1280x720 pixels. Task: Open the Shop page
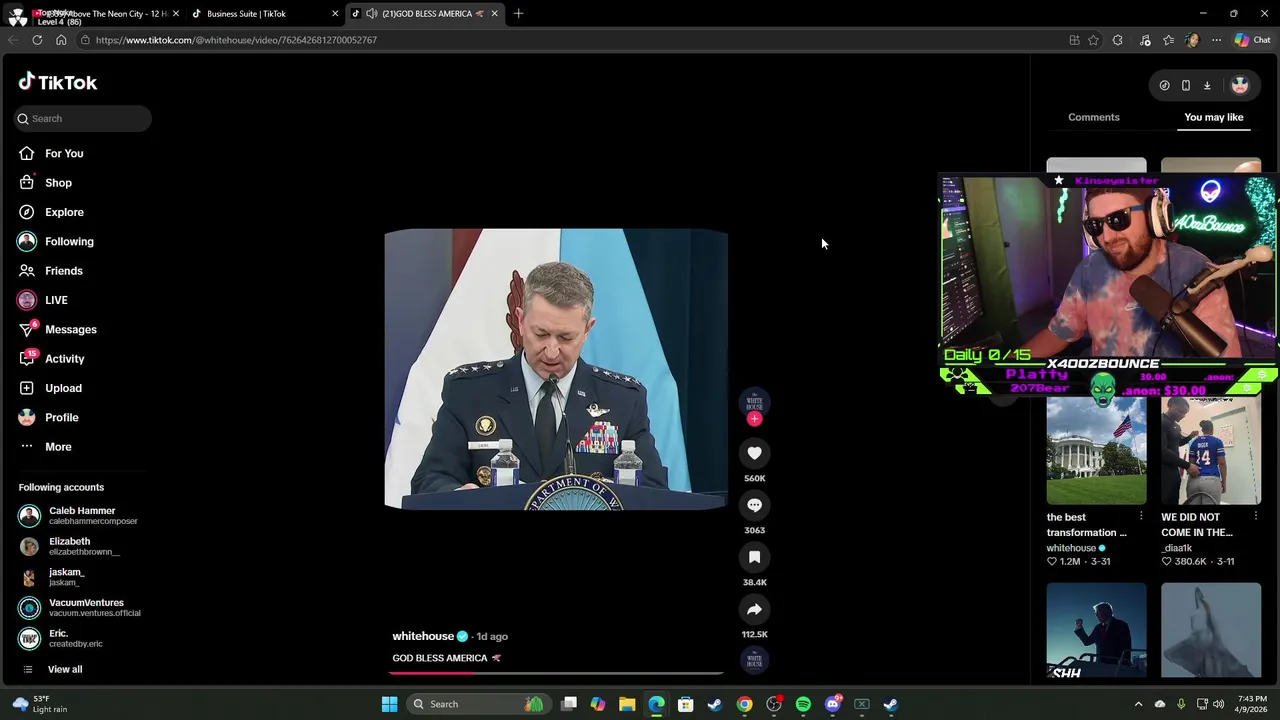pyautogui.click(x=45, y=183)
